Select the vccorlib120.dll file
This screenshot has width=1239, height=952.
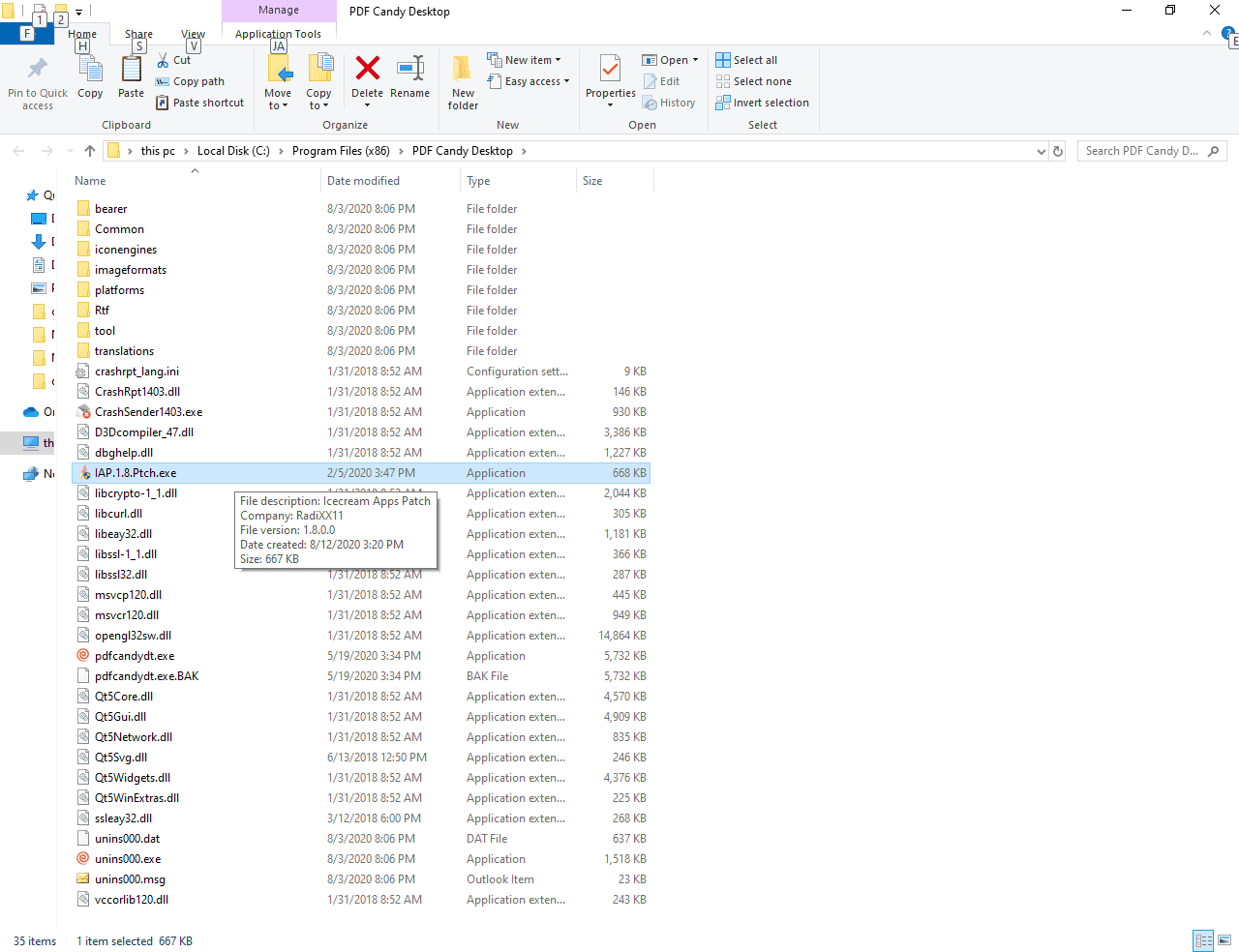click(x=360, y=900)
